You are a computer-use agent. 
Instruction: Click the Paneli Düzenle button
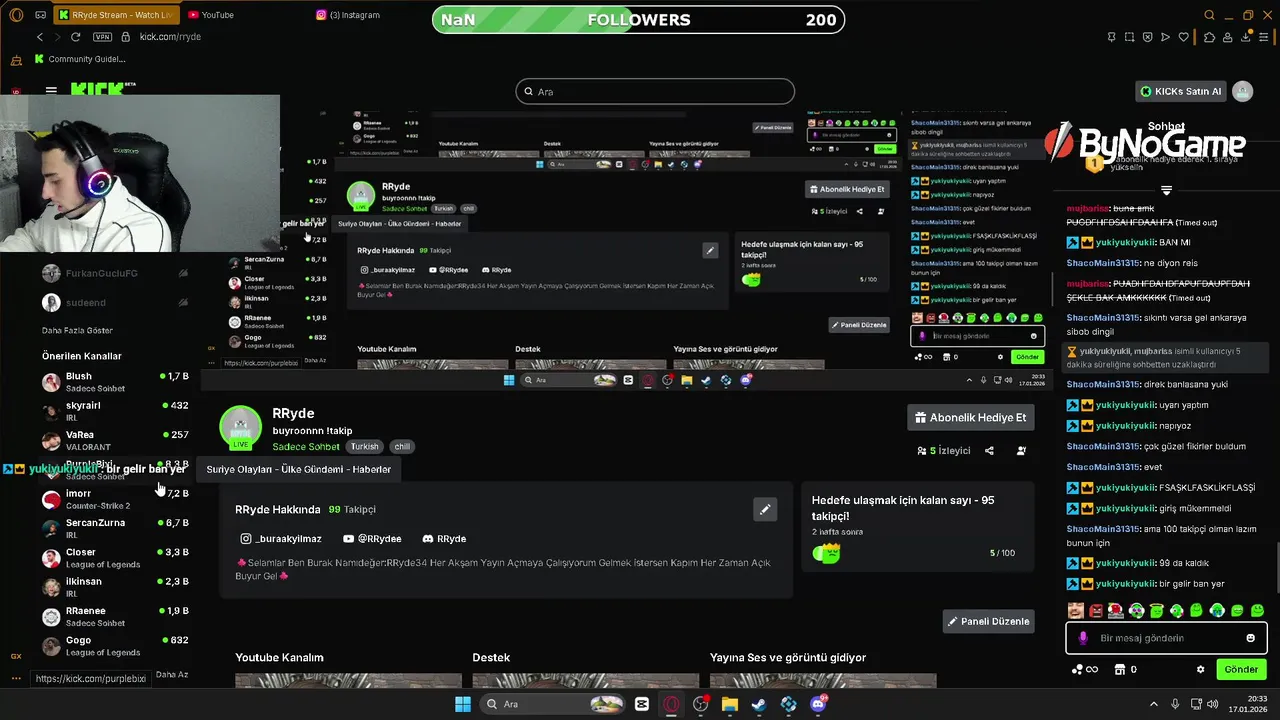[988, 621]
